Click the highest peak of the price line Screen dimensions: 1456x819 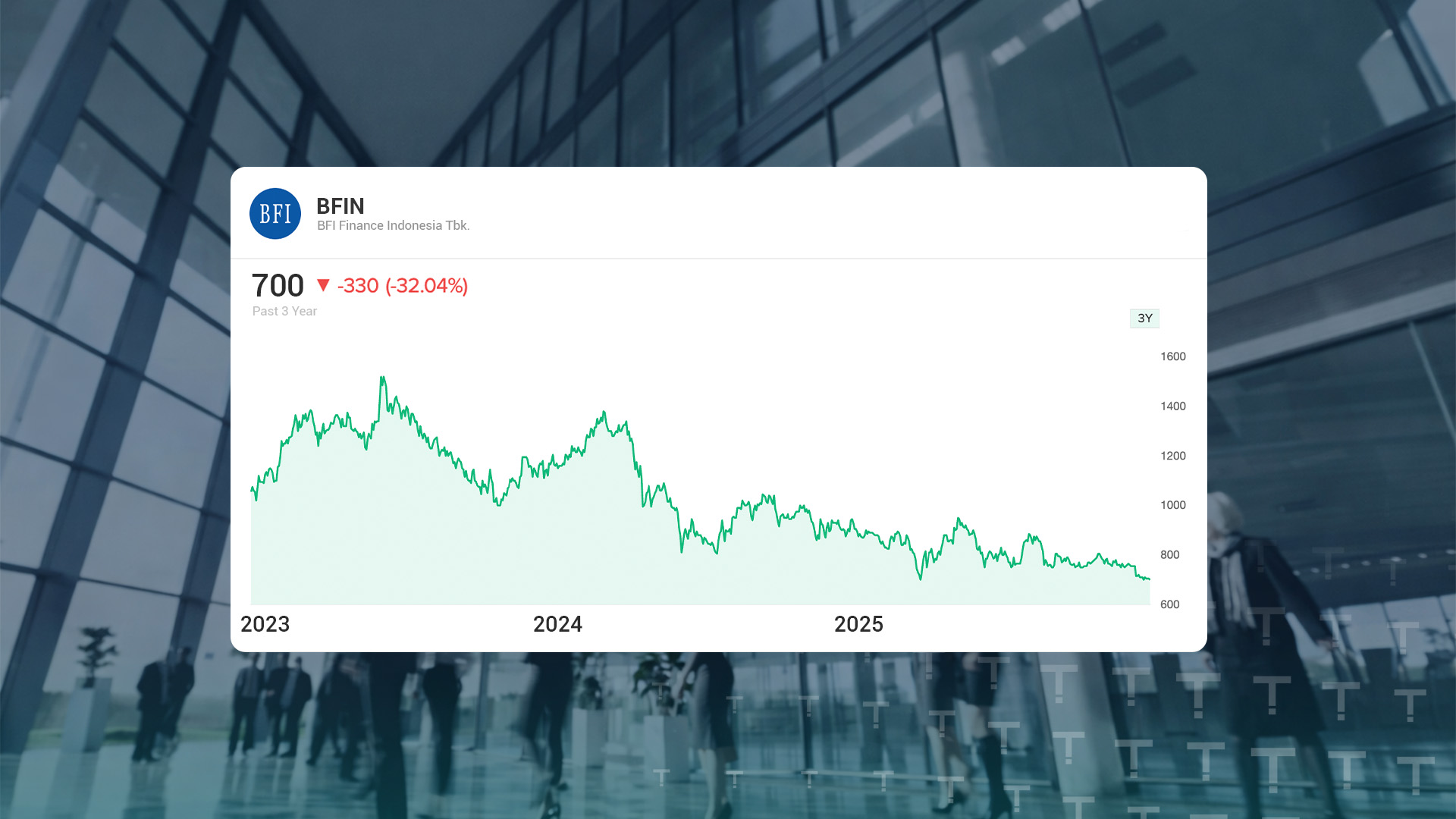click(x=382, y=378)
